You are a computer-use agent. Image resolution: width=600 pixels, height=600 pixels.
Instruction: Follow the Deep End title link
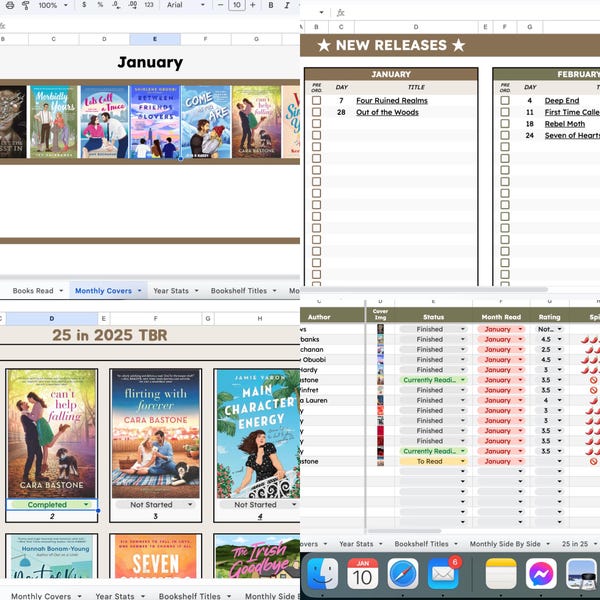pyautogui.click(x=562, y=100)
